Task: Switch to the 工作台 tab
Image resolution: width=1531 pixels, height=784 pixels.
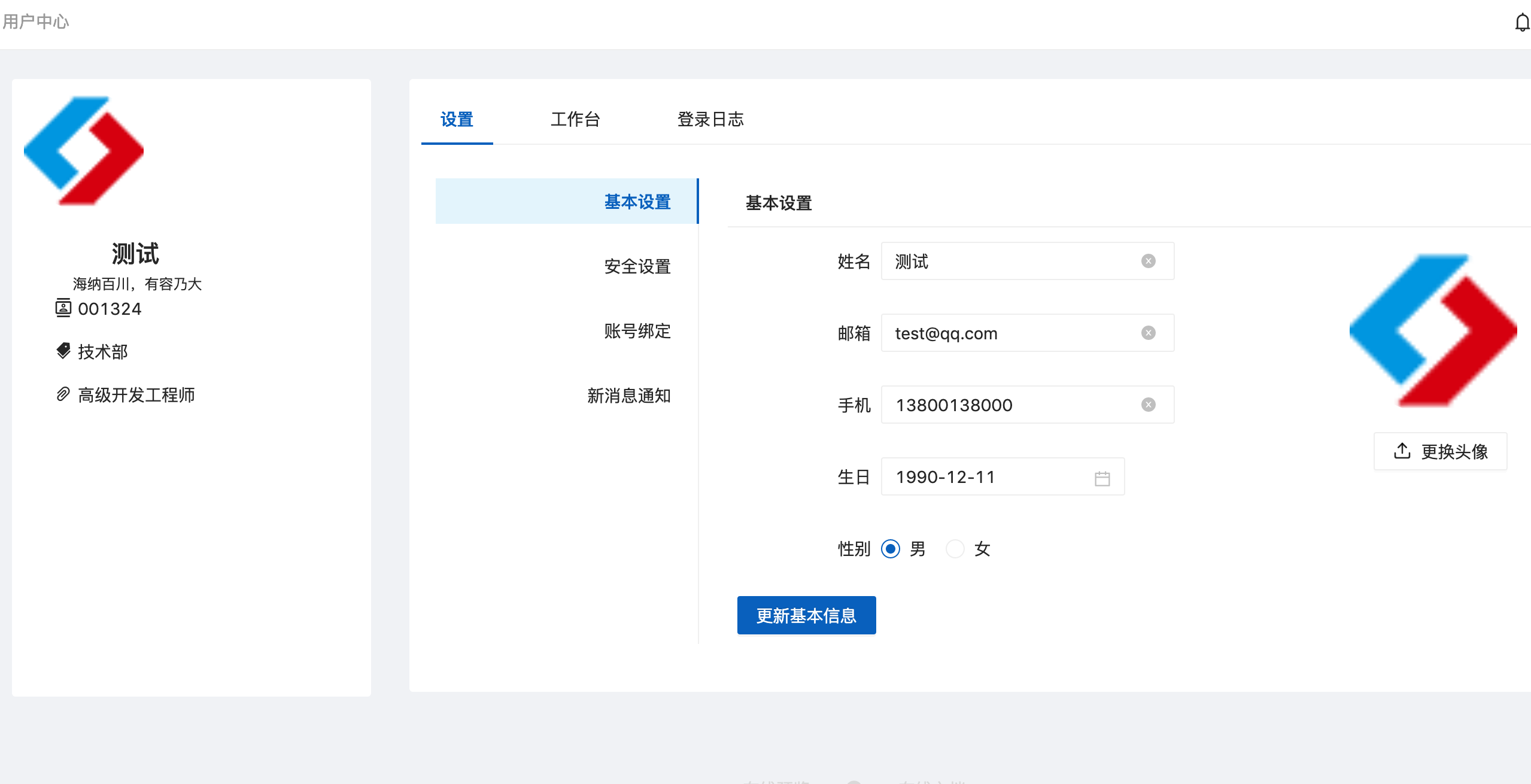Action: pos(575,119)
